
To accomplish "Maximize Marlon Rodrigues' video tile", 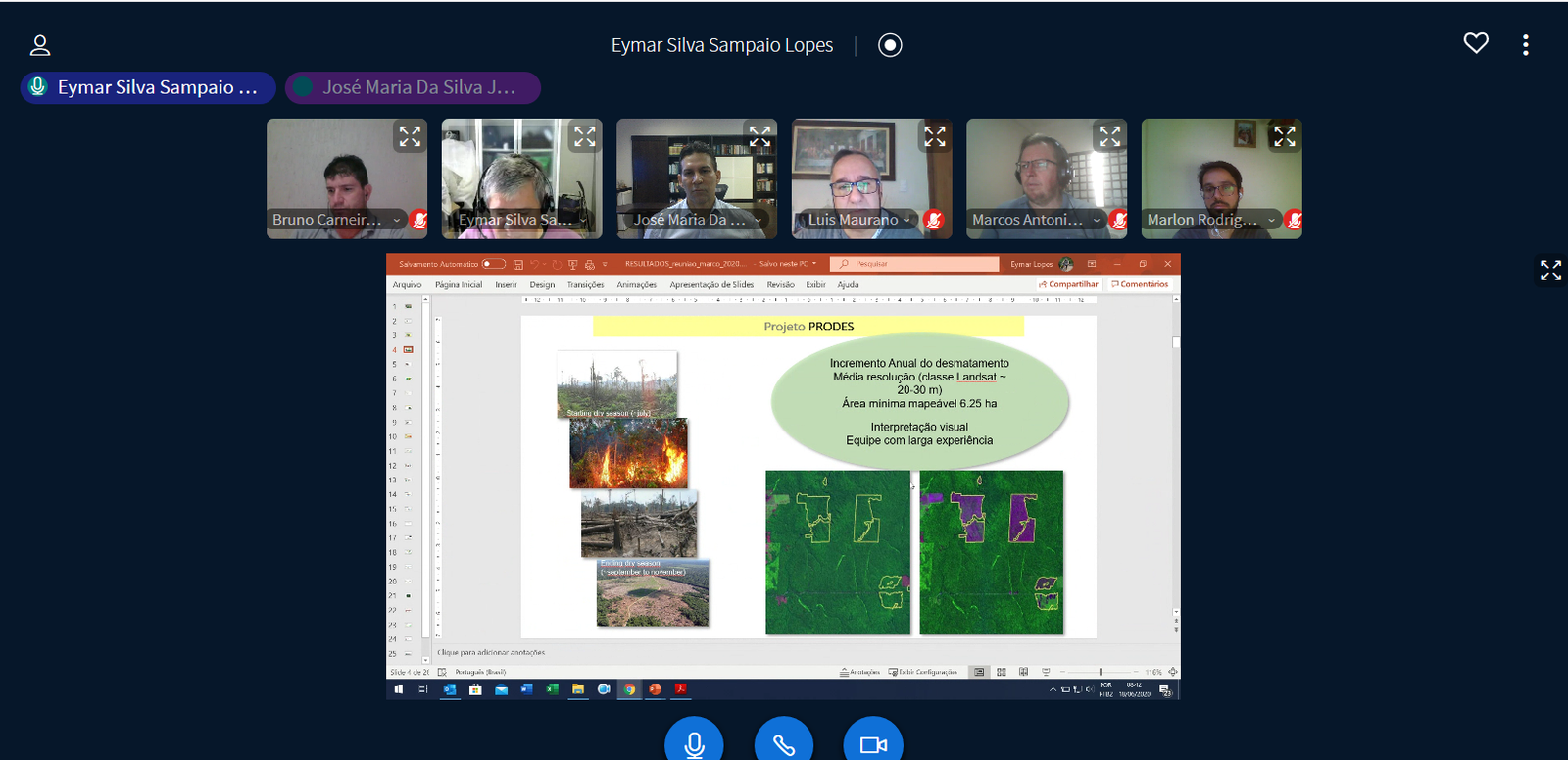I will tap(1284, 136).
